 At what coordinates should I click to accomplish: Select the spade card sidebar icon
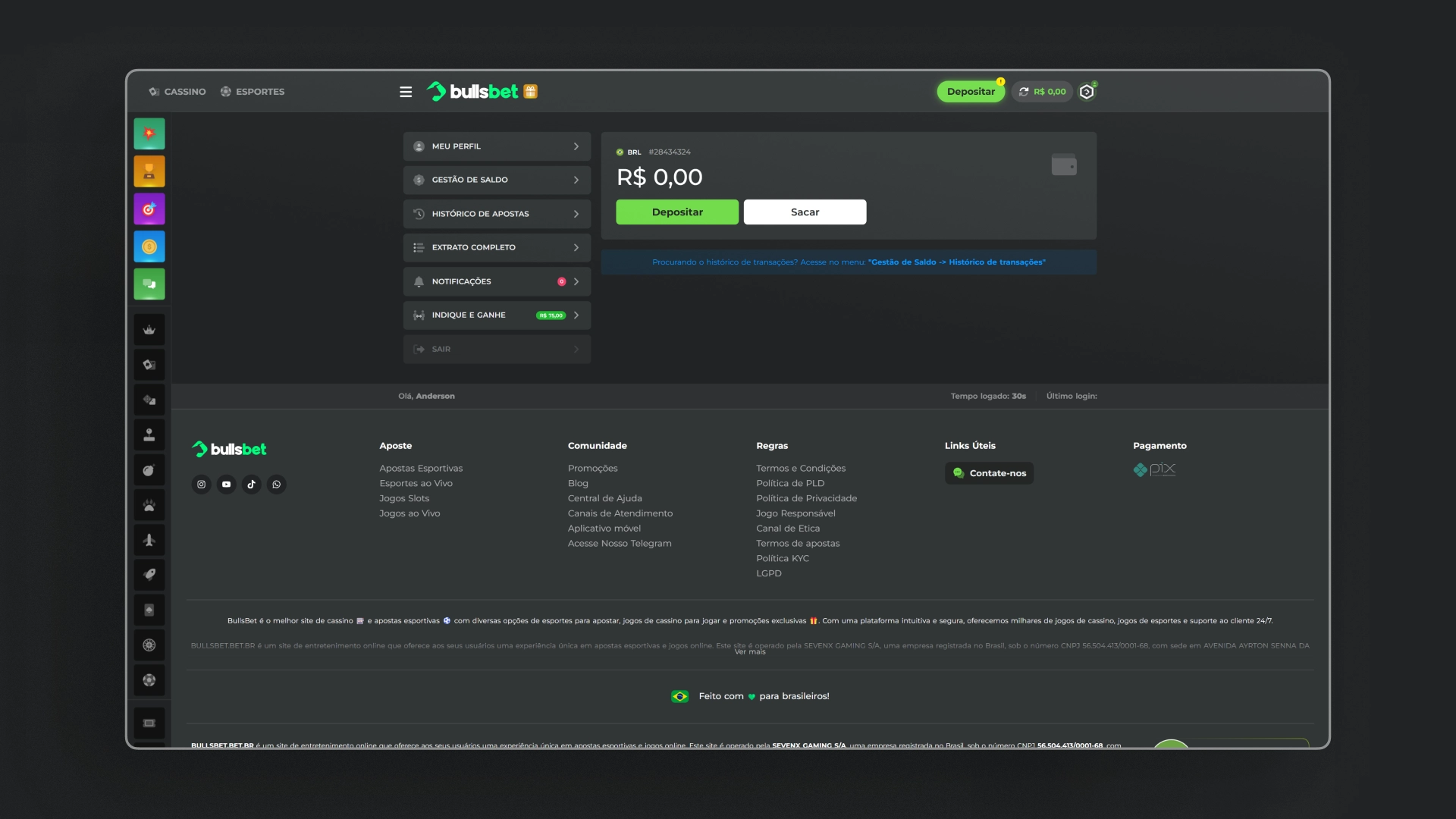[x=149, y=610]
